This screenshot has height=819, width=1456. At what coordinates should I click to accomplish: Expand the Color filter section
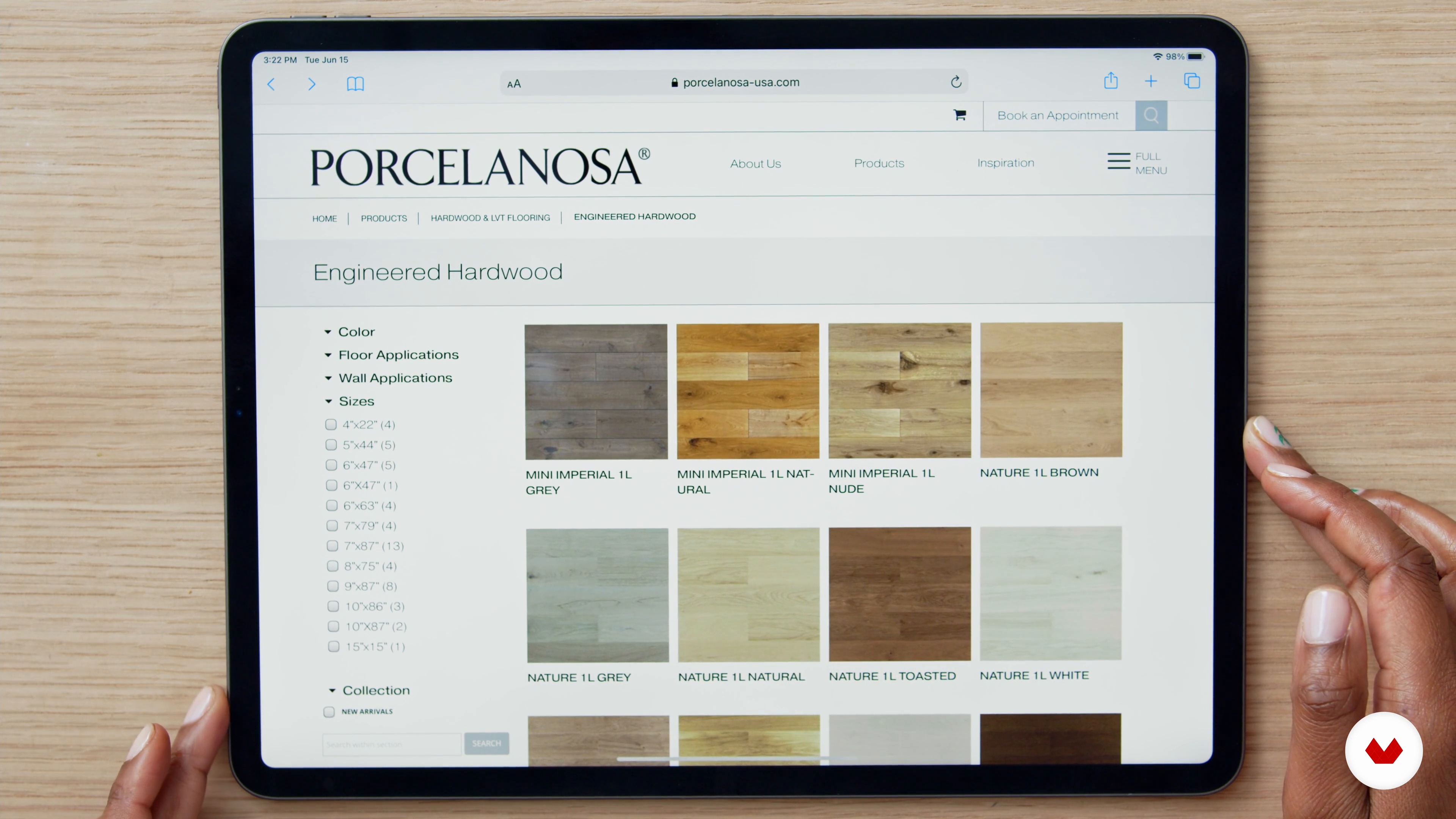point(349,332)
